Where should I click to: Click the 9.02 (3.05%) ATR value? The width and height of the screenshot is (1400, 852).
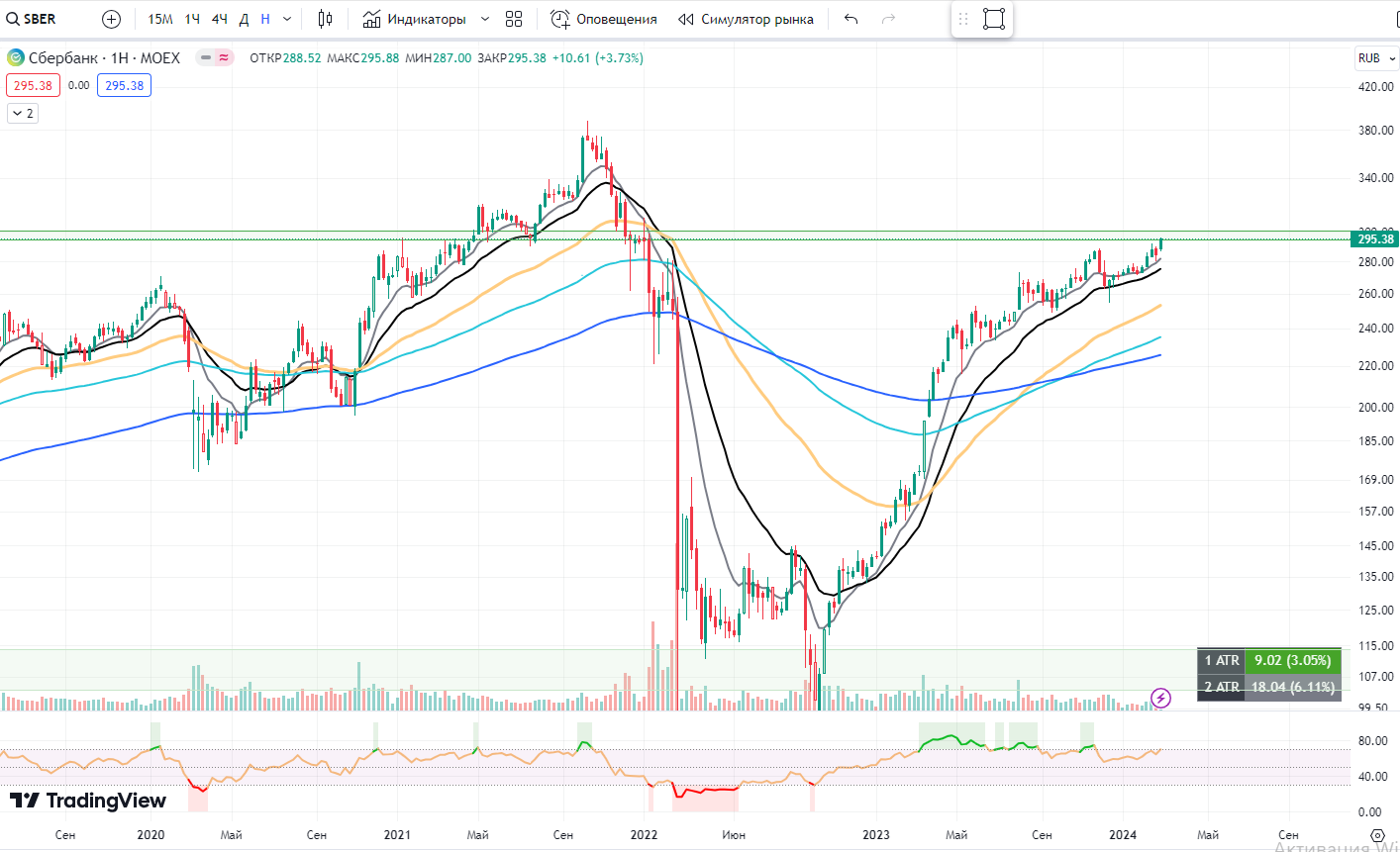[1293, 660]
